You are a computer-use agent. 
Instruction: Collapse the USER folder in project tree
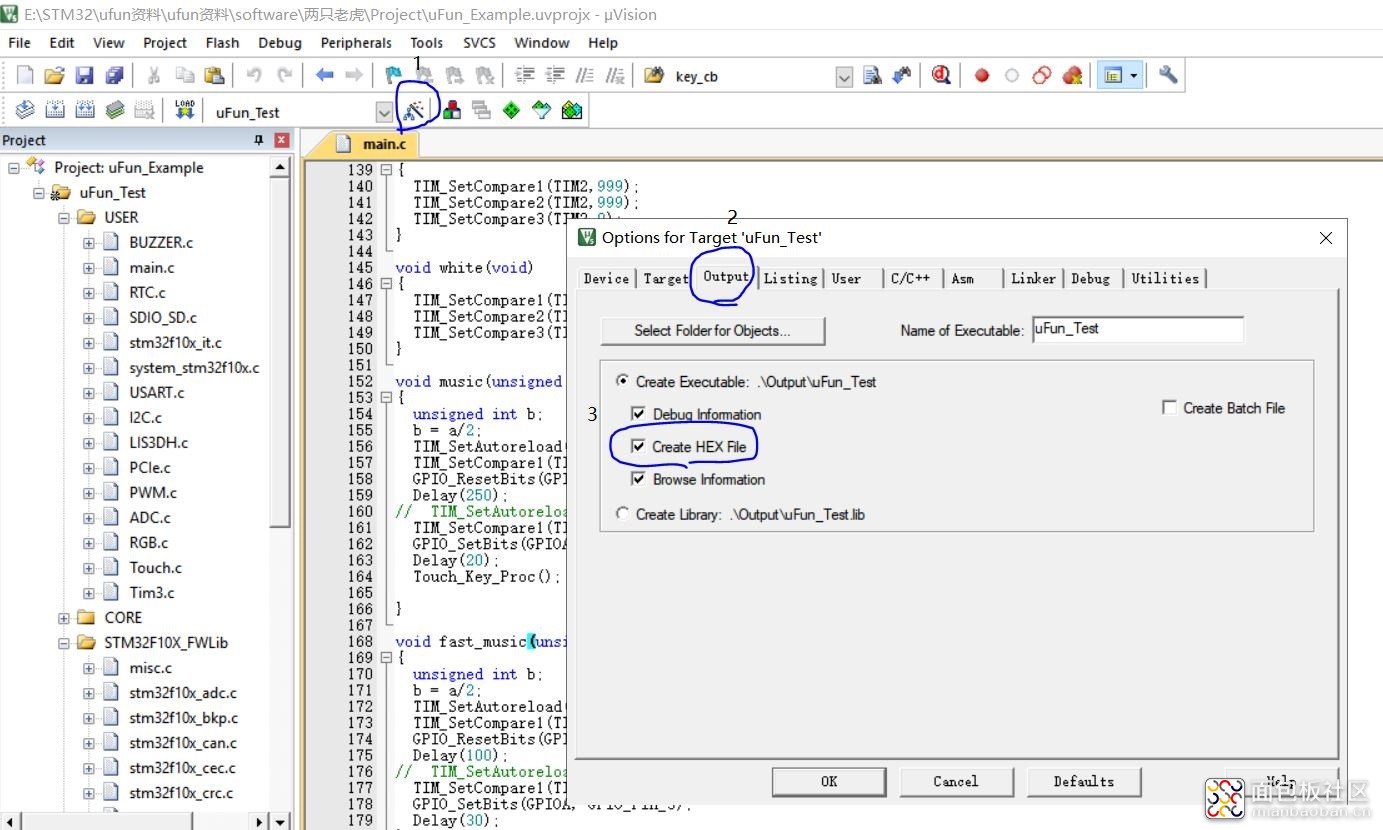tap(64, 218)
